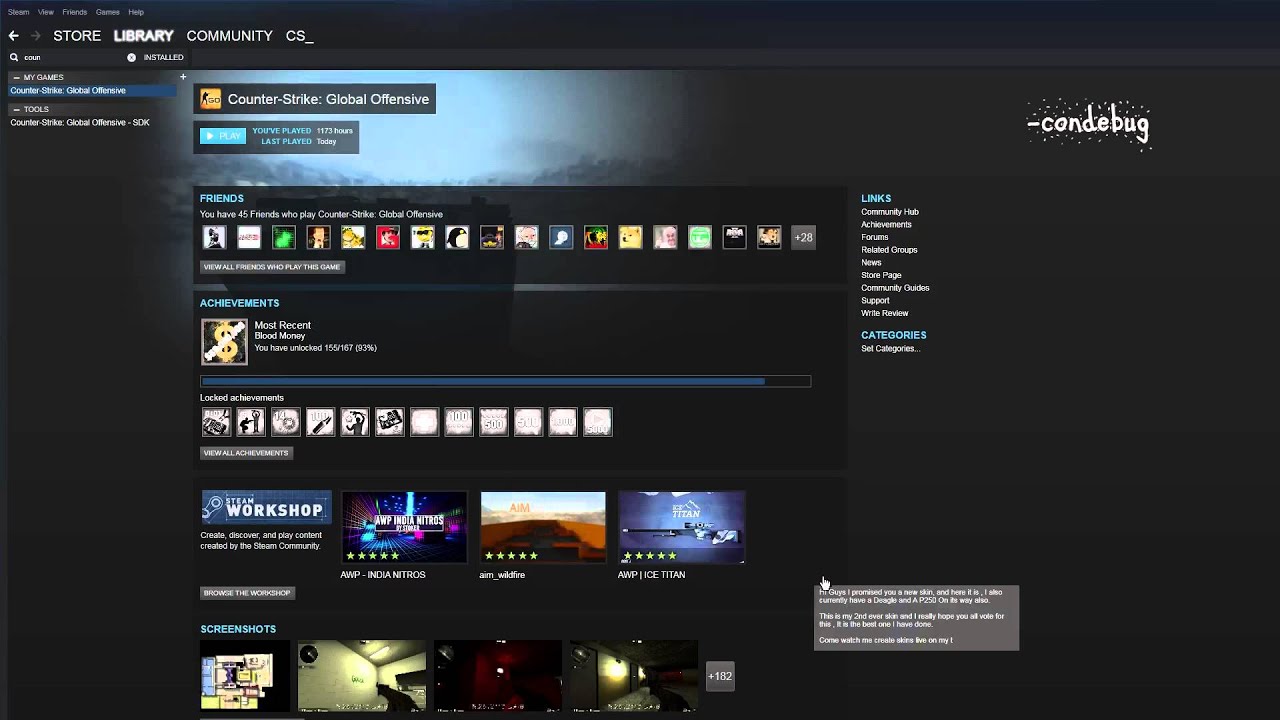1280x720 pixels.
Task: Open the rasta lion friend avatar
Action: point(596,237)
